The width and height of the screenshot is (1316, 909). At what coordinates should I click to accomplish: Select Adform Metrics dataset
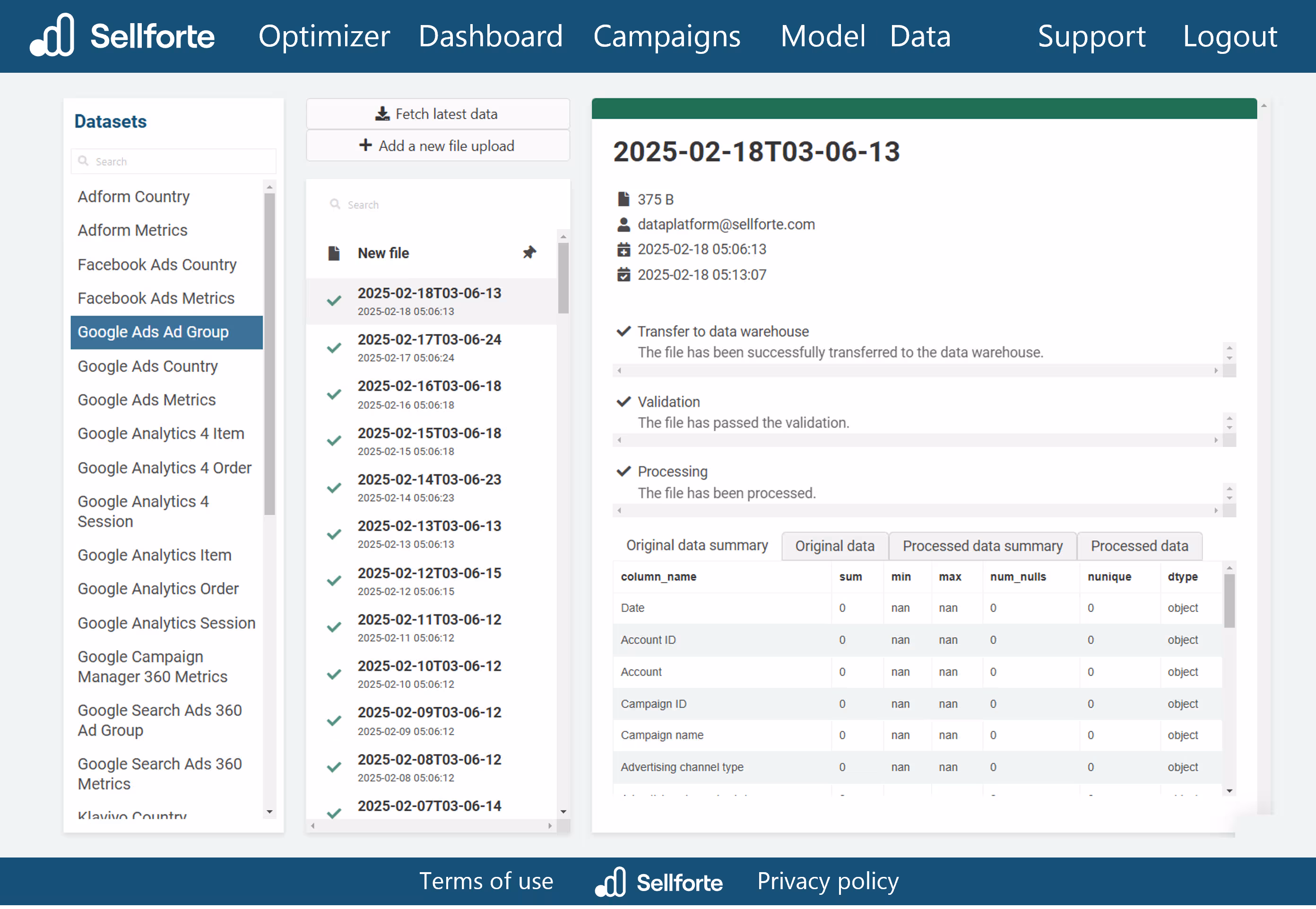click(166, 230)
